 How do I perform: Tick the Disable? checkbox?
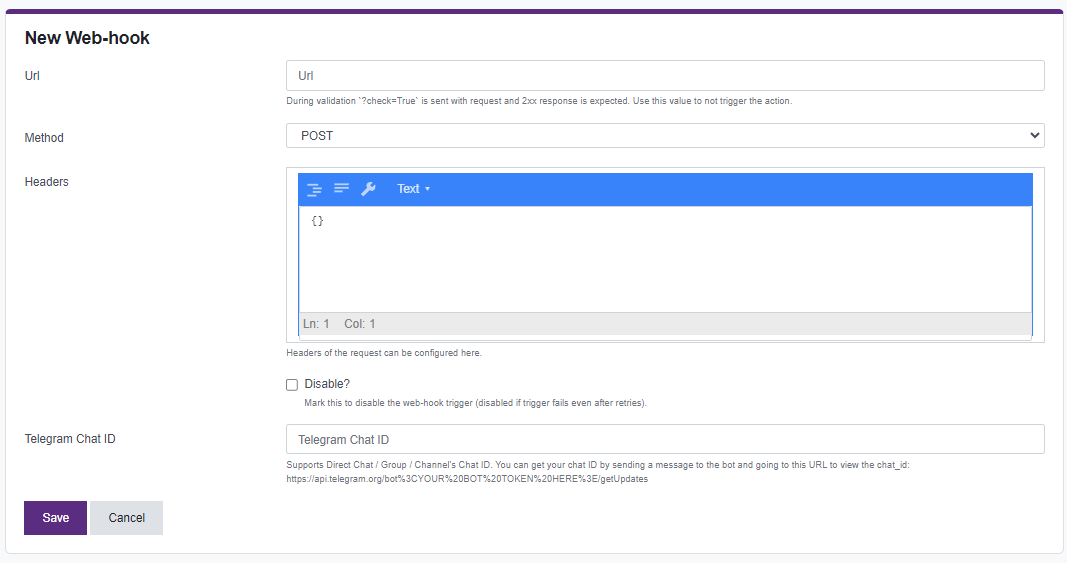point(292,385)
